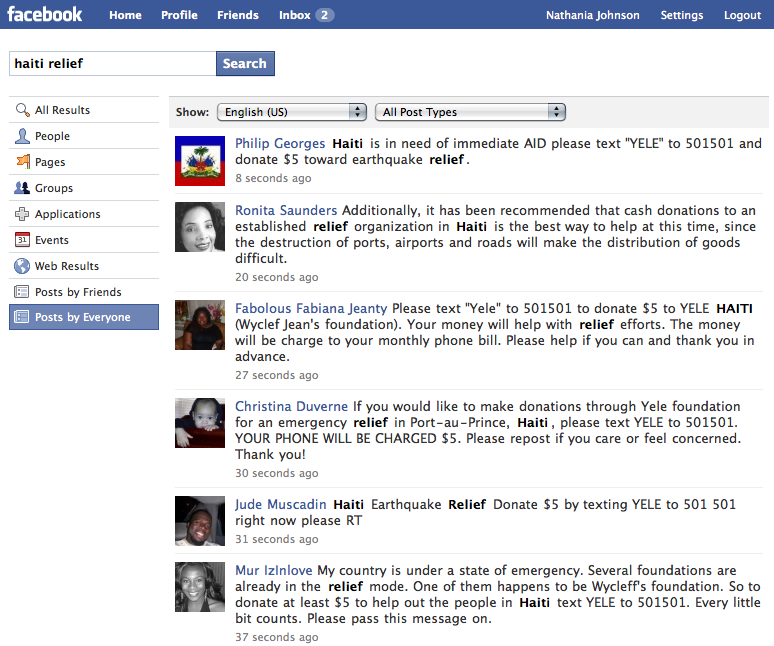Open Ronita Saunders profile link
774x646 pixels.
coord(286,211)
